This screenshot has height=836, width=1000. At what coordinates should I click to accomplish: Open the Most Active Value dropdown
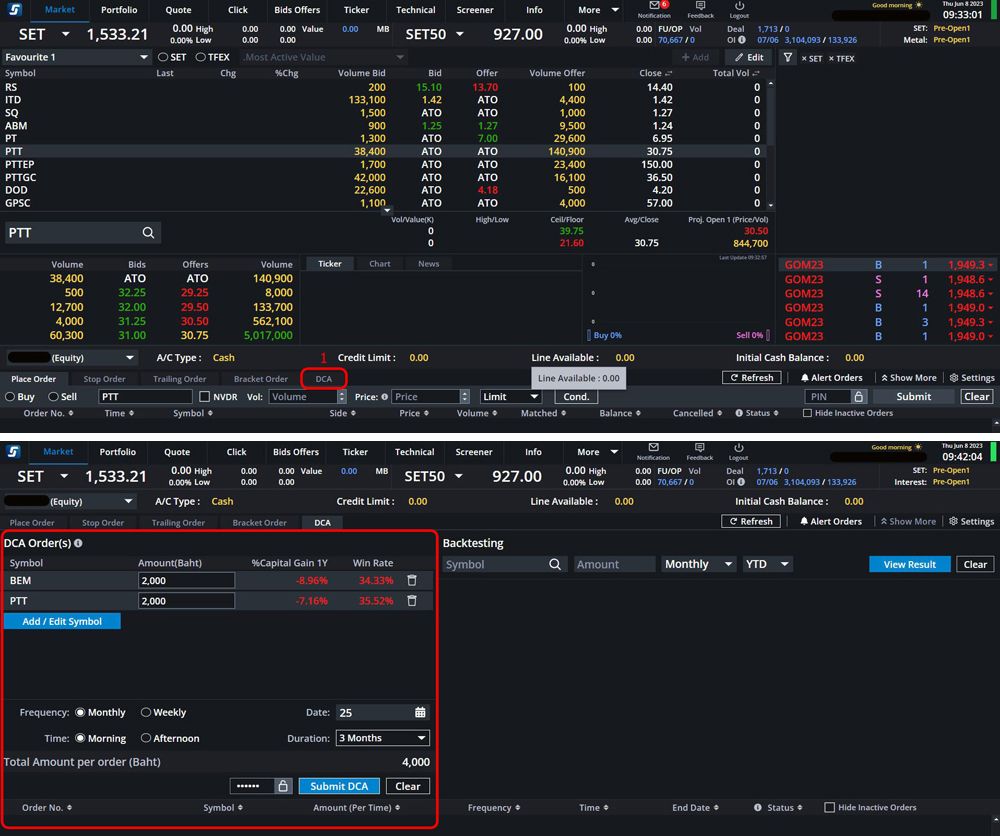pyautogui.click(x=324, y=57)
